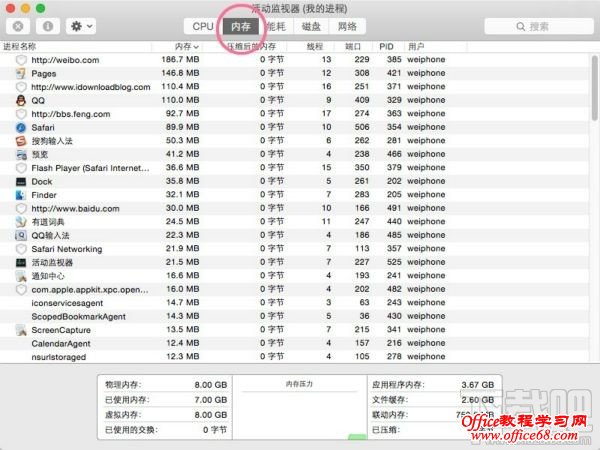Sort by PID column header
Image resolution: width=600 pixels, height=450 pixels.
click(x=386, y=47)
